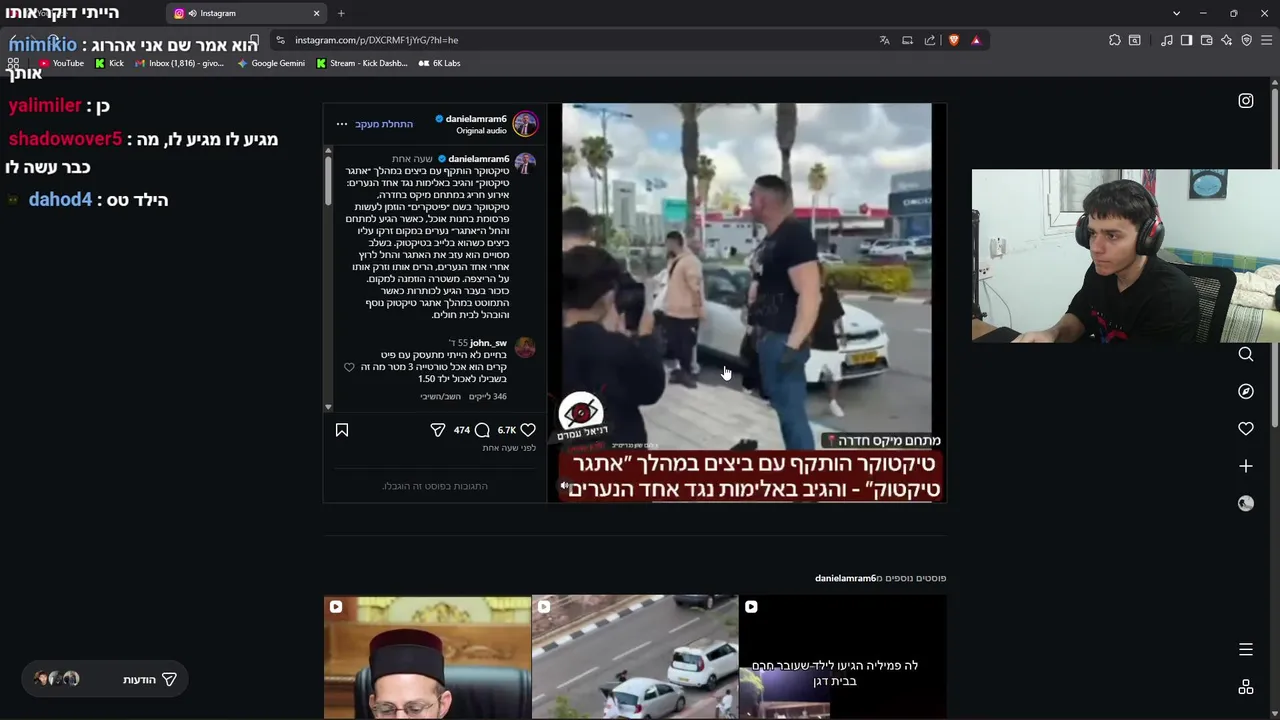Open john._sw's commenter avatar

(525, 347)
